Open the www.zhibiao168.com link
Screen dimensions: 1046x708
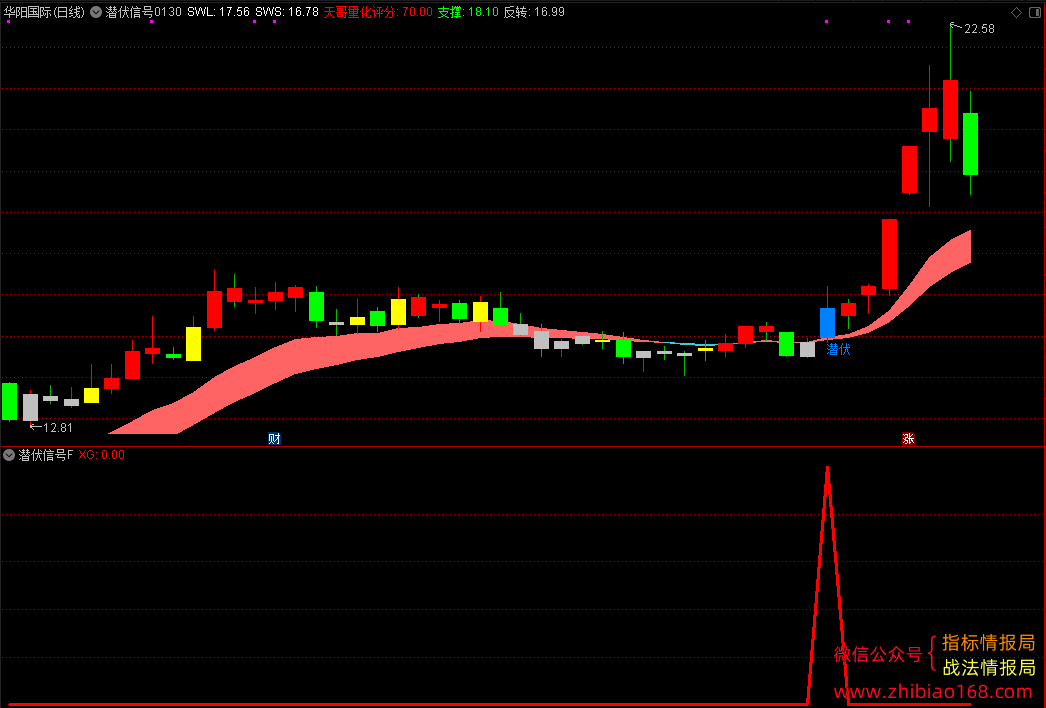click(x=933, y=691)
